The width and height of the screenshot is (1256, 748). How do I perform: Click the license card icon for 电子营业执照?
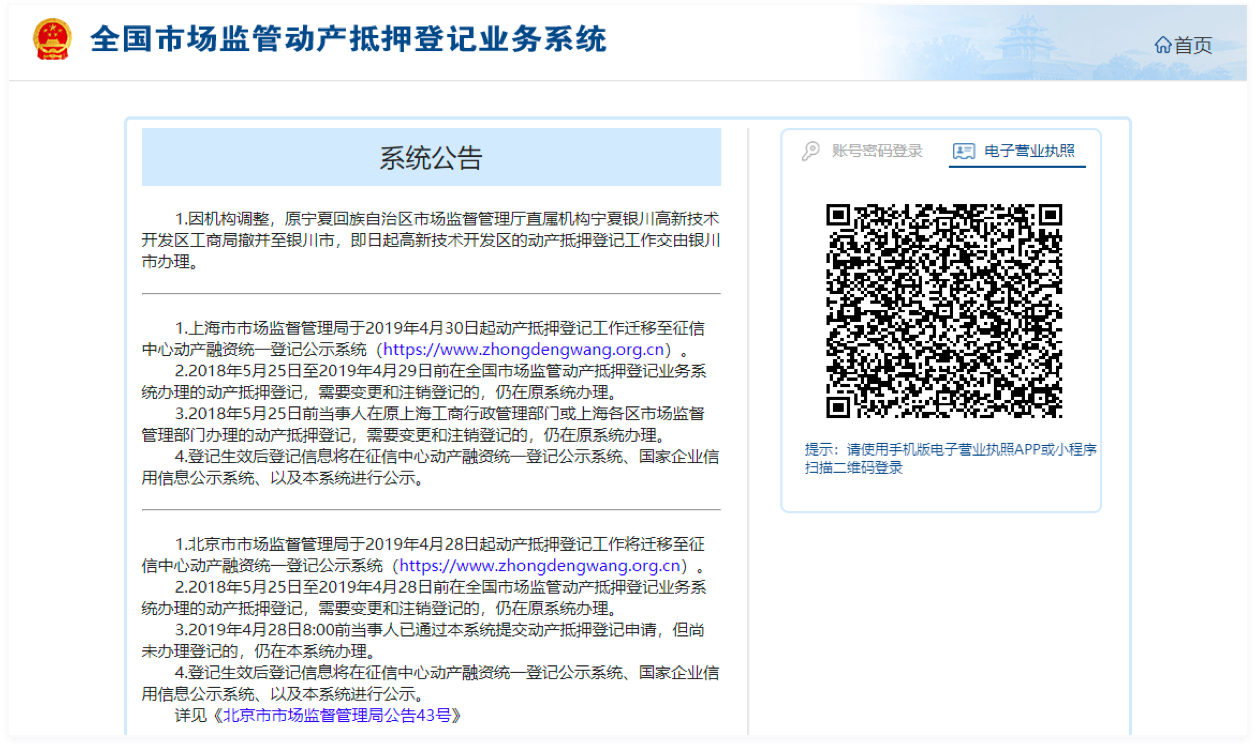tap(963, 151)
